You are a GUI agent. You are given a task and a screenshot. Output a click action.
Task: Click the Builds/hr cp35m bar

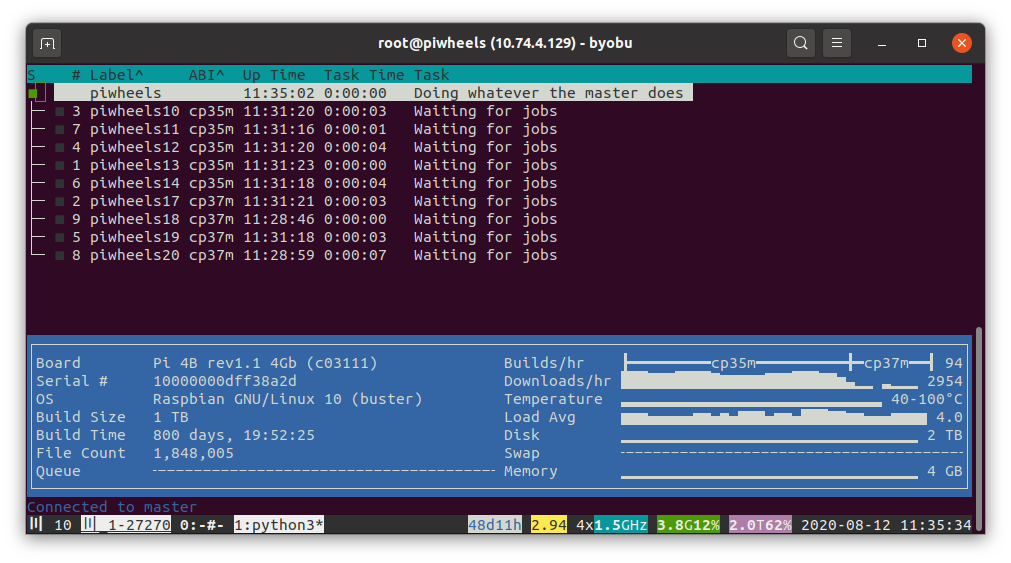click(x=737, y=362)
